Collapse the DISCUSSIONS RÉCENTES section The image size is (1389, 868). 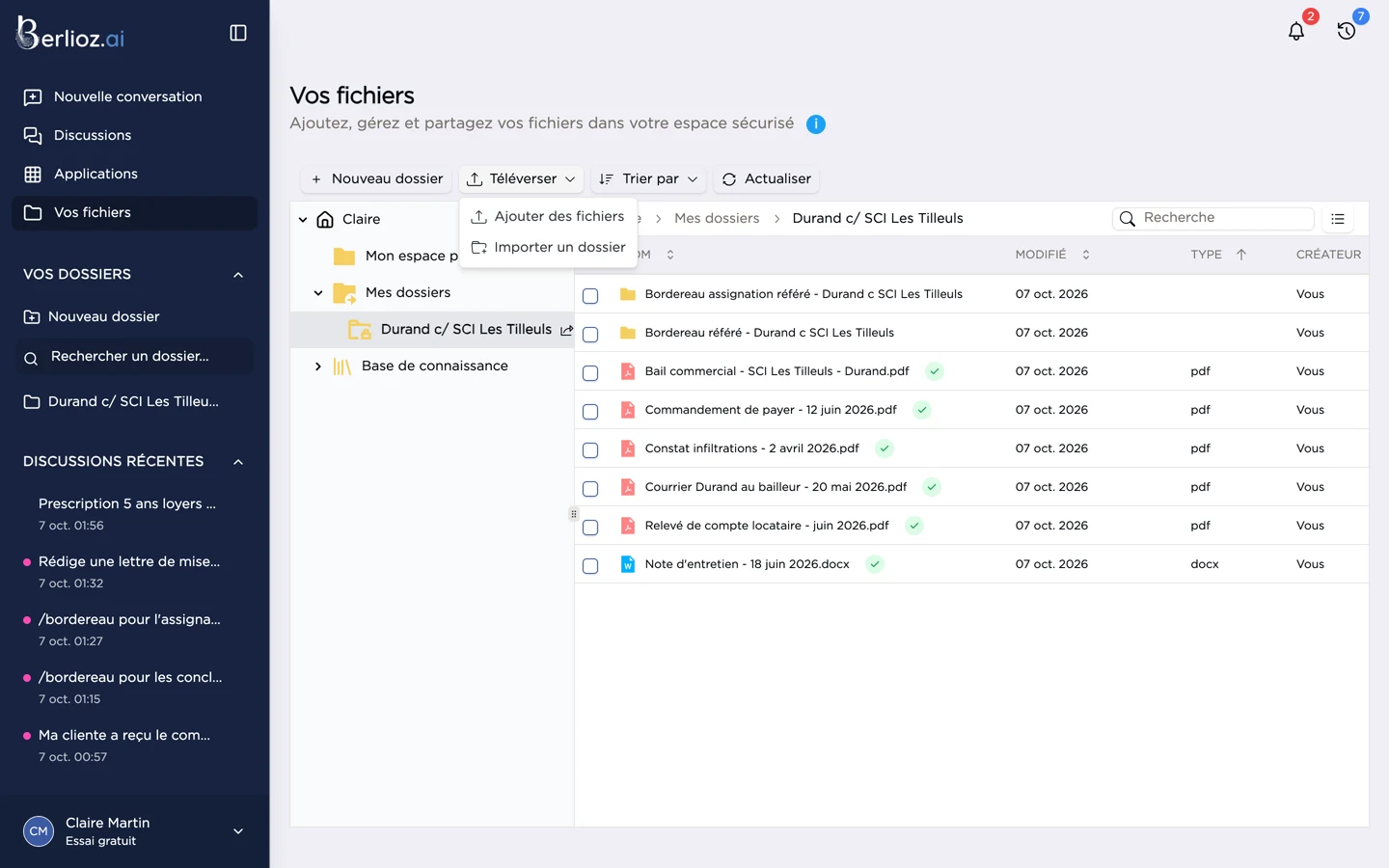[x=238, y=462]
